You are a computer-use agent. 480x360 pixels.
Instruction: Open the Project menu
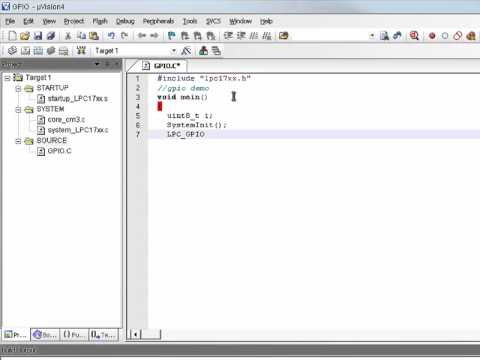pyautogui.click(x=74, y=21)
